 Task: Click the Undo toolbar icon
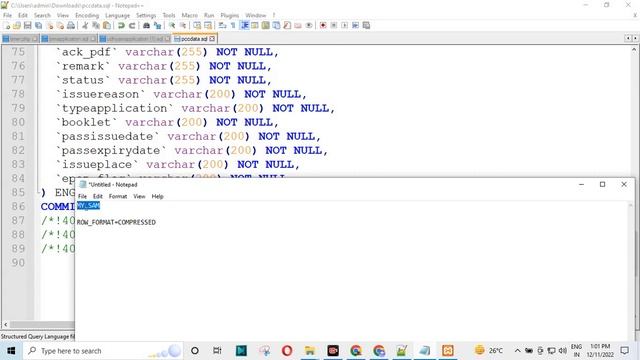coord(121,25)
